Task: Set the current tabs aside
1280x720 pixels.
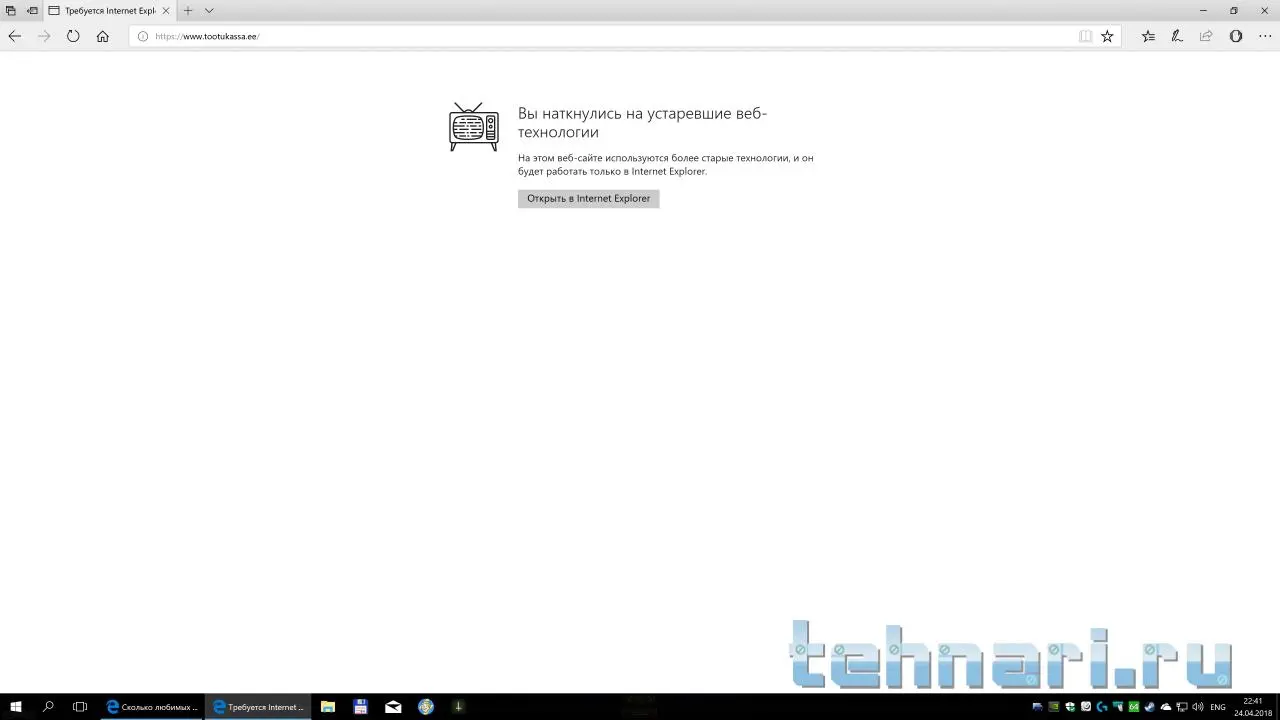Action: pyautogui.click(x=33, y=10)
